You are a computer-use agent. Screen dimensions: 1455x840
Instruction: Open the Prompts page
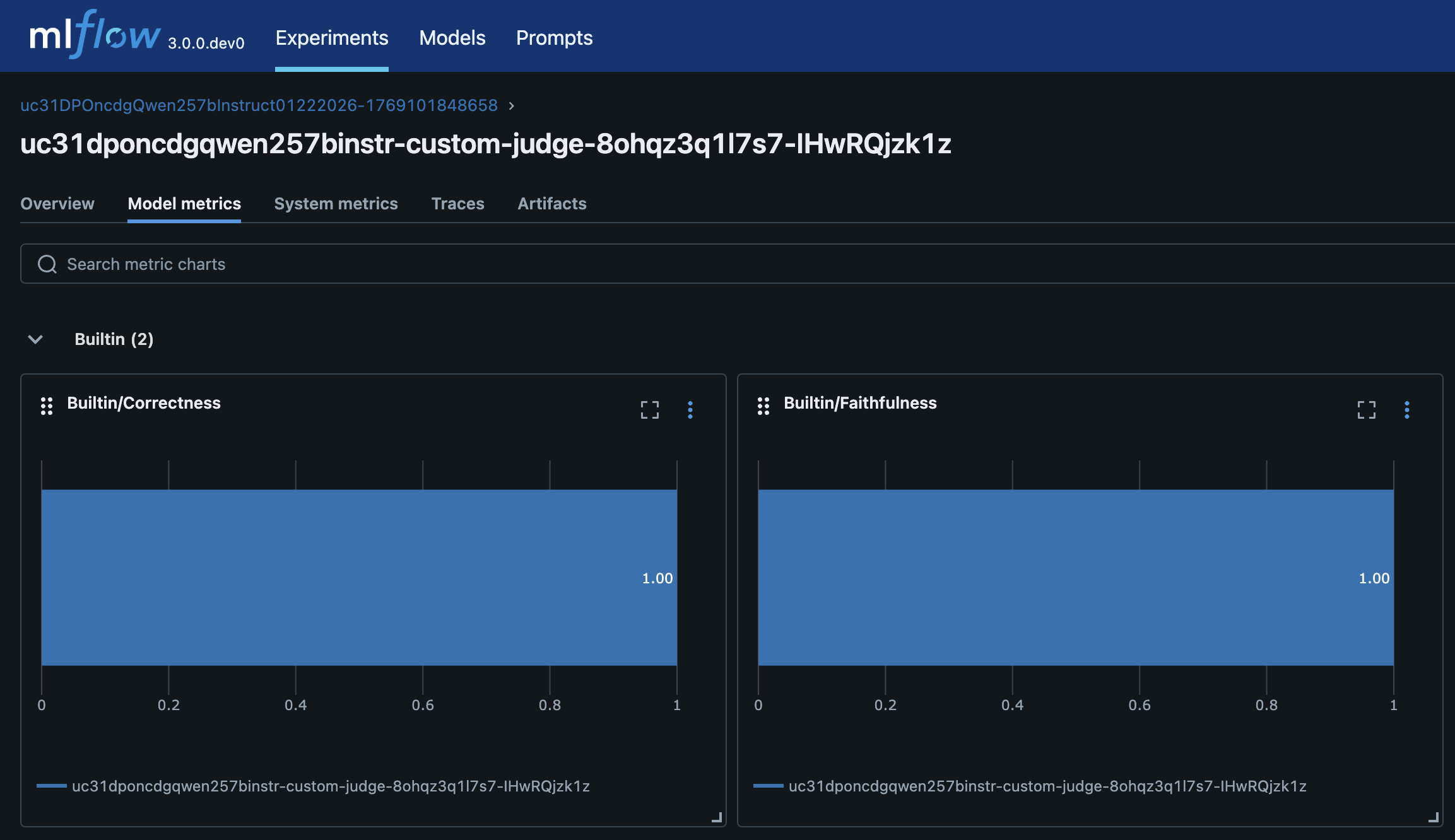[x=555, y=38]
